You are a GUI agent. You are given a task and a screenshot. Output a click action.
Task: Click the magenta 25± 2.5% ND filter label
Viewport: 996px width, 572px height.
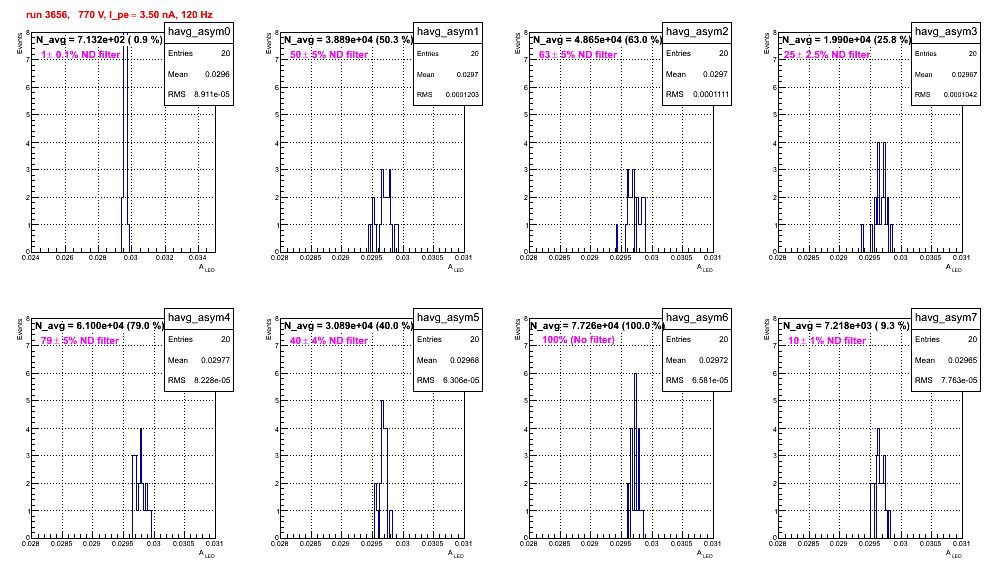(827, 55)
